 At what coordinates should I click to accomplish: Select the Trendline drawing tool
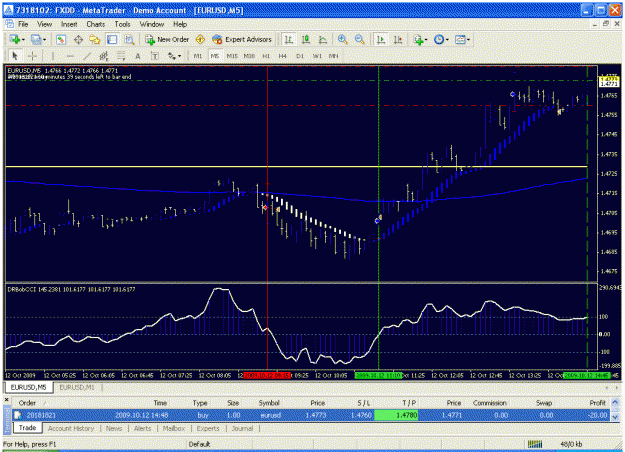click(87, 56)
